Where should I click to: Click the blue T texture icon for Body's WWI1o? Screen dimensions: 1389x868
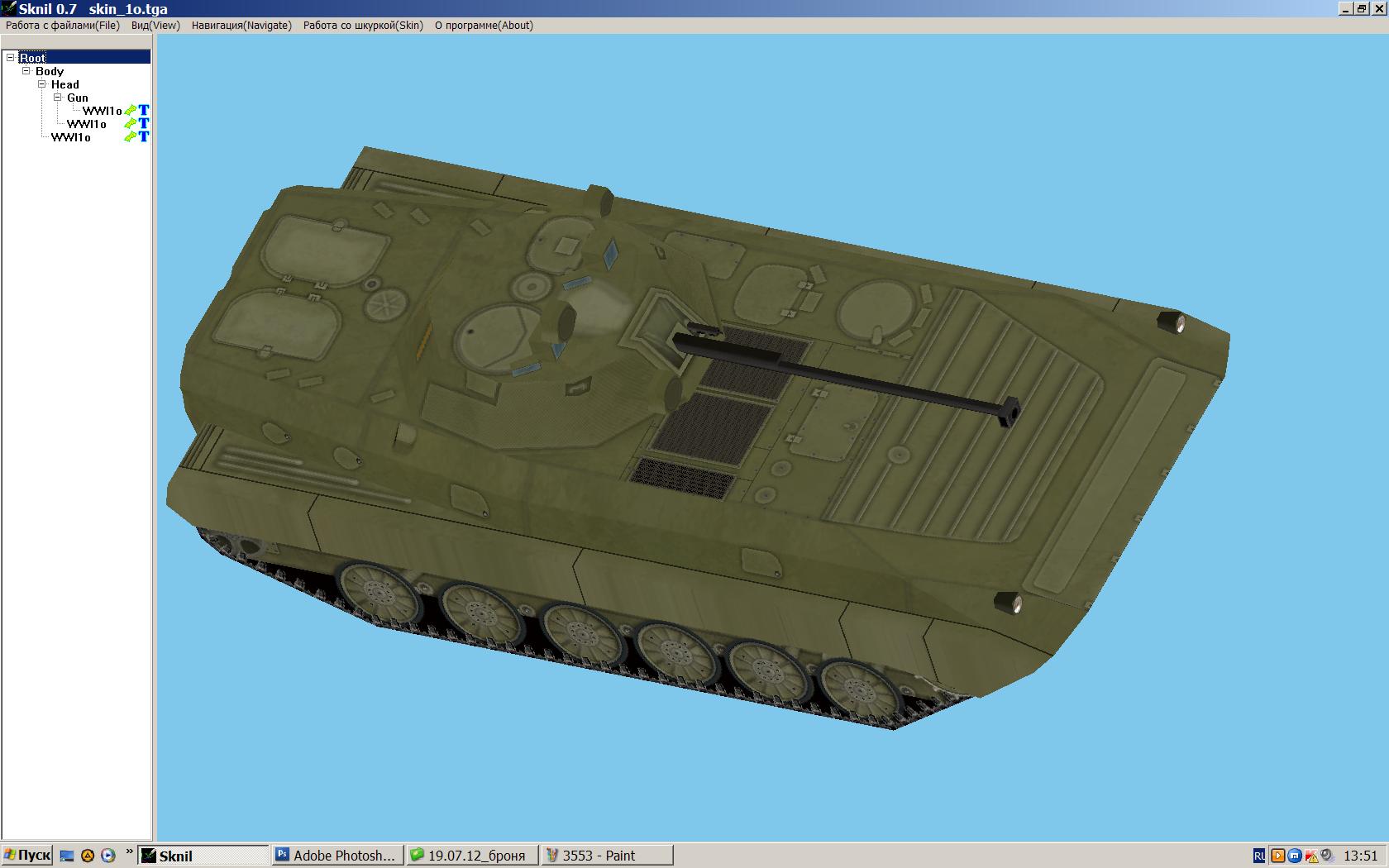[144, 136]
